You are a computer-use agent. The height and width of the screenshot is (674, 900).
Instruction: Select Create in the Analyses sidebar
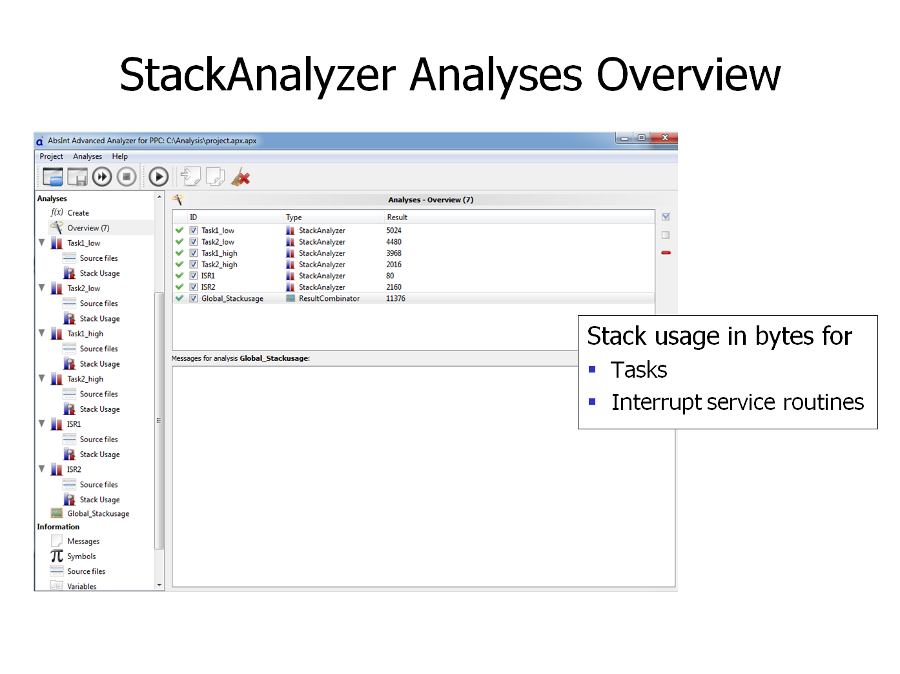click(x=78, y=213)
